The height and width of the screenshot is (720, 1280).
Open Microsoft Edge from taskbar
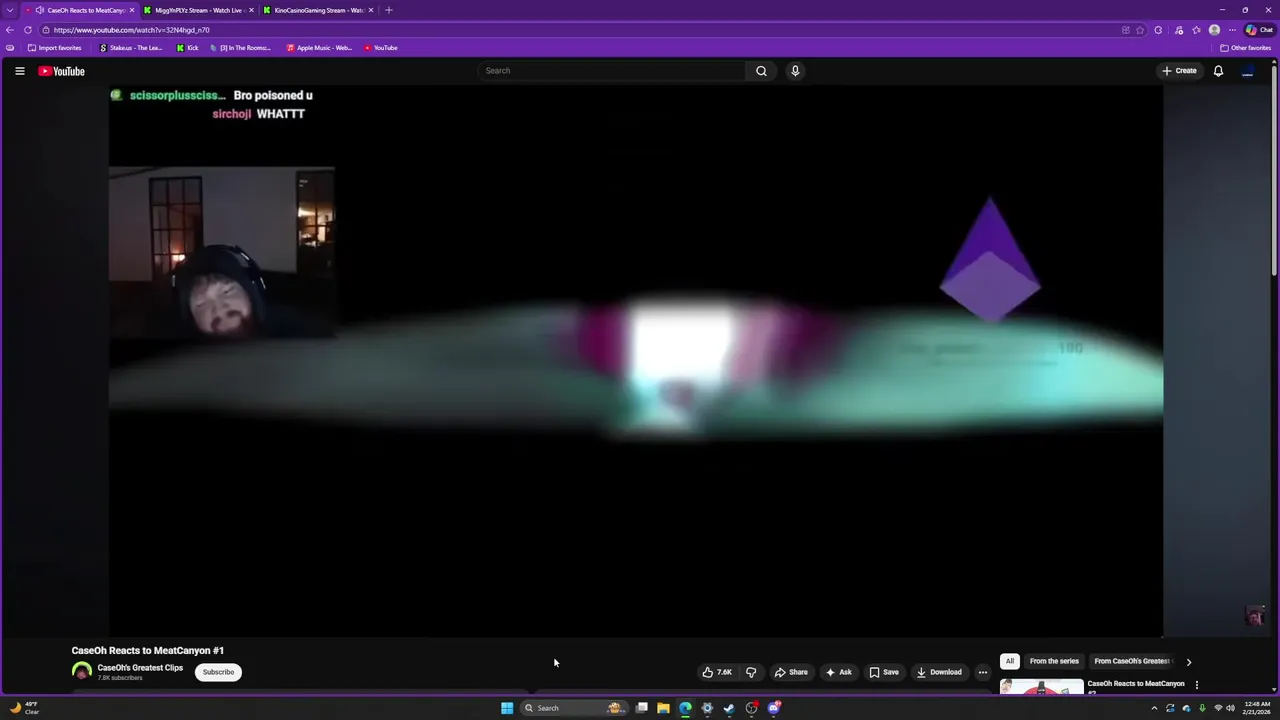tap(685, 708)
